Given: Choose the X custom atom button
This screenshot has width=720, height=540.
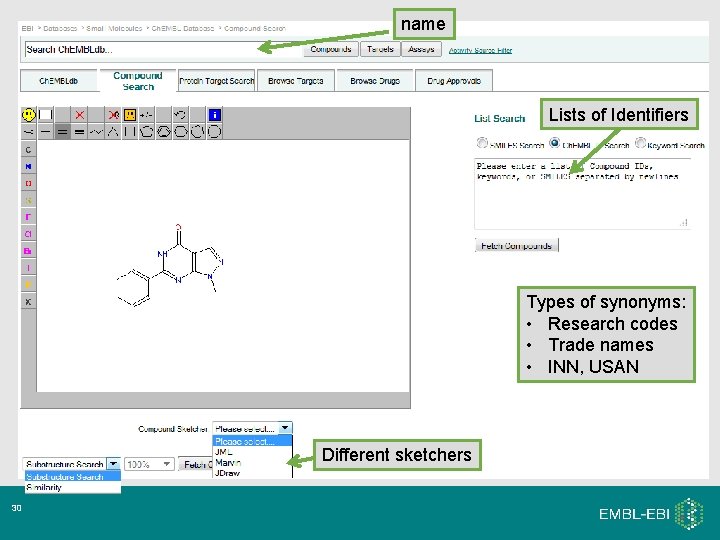Looking at the screenshot, I should (x=28, y=302).
